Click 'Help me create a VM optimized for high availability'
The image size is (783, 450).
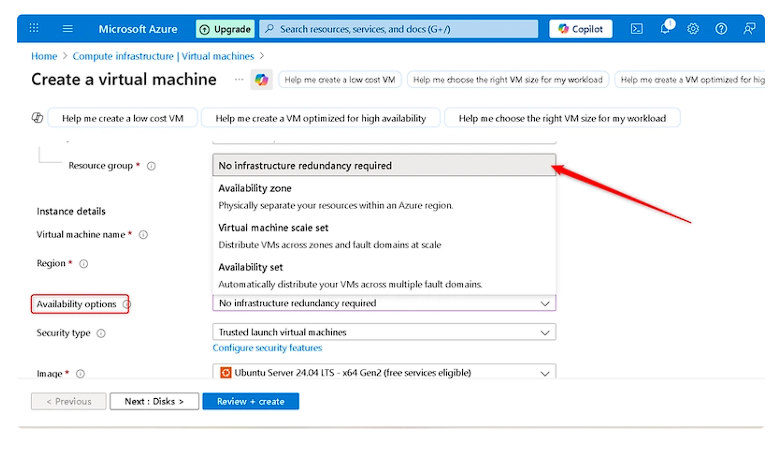(x=321, y=118)
